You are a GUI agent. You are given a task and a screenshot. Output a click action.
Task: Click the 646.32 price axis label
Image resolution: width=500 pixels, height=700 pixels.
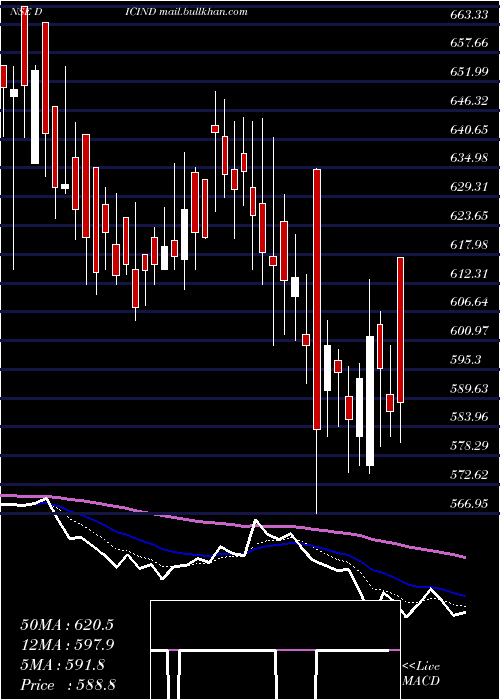pyautogui.click(x=469, y=101)
